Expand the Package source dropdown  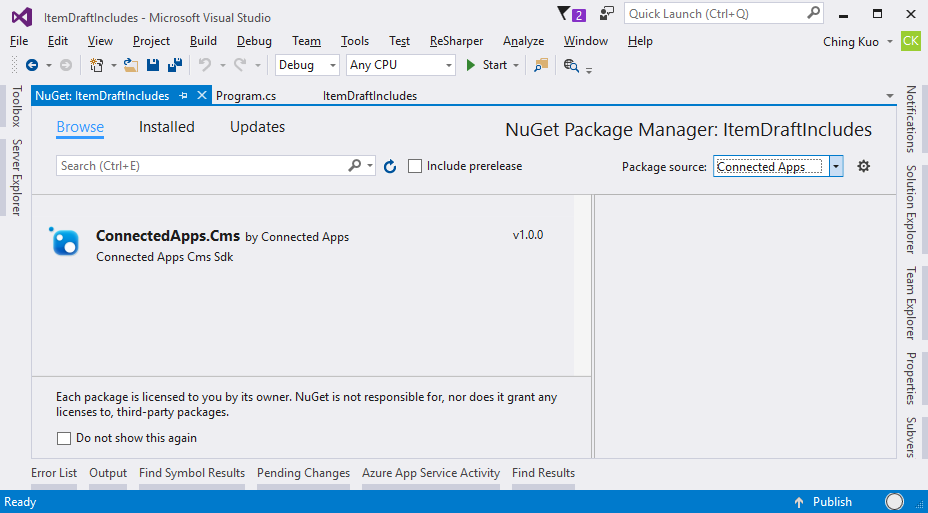click(x=836, y=167)
